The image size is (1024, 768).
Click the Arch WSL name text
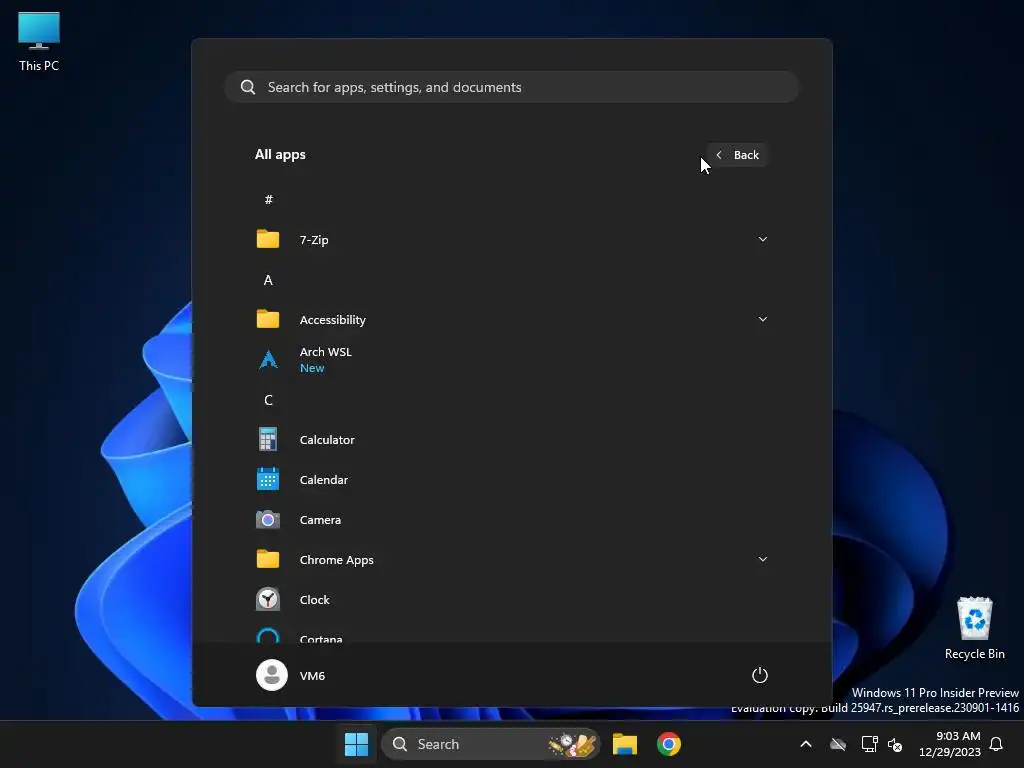coord(326,352)
